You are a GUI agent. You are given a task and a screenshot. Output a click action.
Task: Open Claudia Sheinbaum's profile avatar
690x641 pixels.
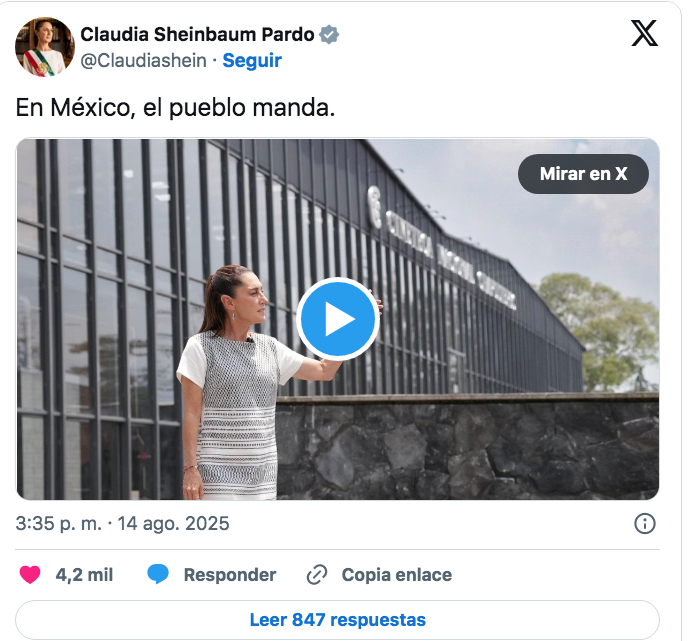[44, 47]
